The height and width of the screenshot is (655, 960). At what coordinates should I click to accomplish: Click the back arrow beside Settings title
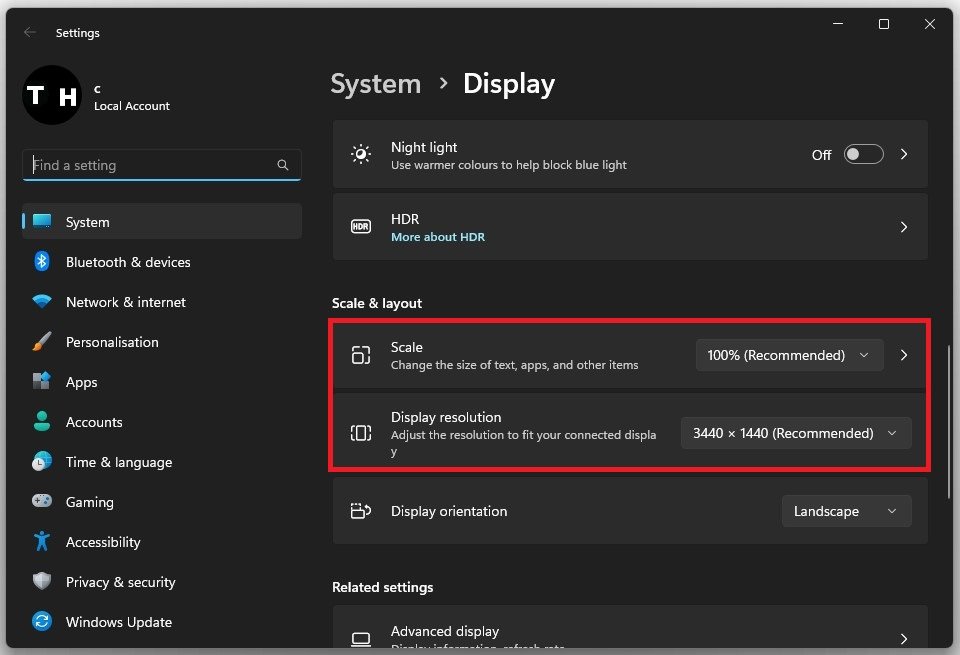[30, 33]
